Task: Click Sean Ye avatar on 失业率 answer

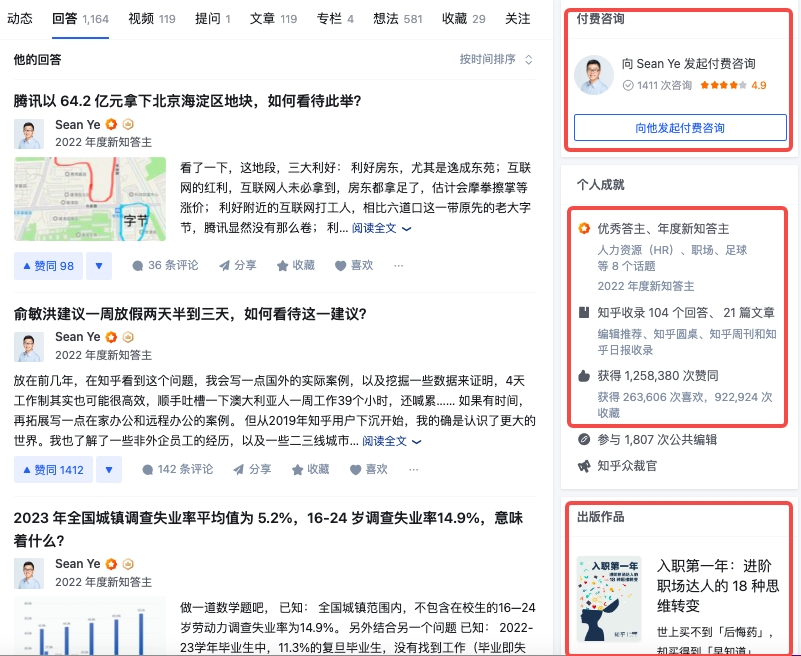Action: point(29,573)
